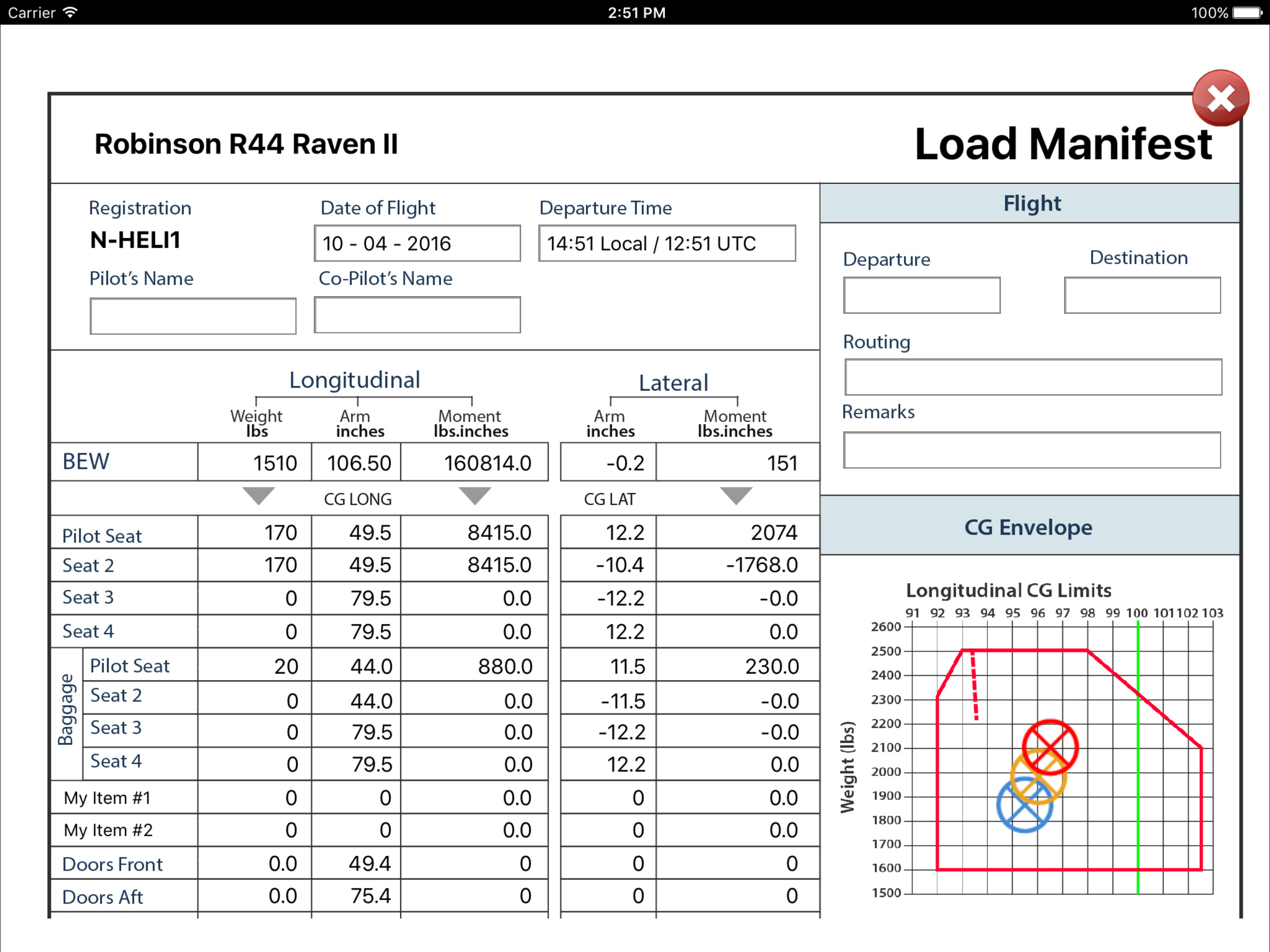Edit My Item #2 weight cell
This screenshot has width=1270, height=952.
255,830
